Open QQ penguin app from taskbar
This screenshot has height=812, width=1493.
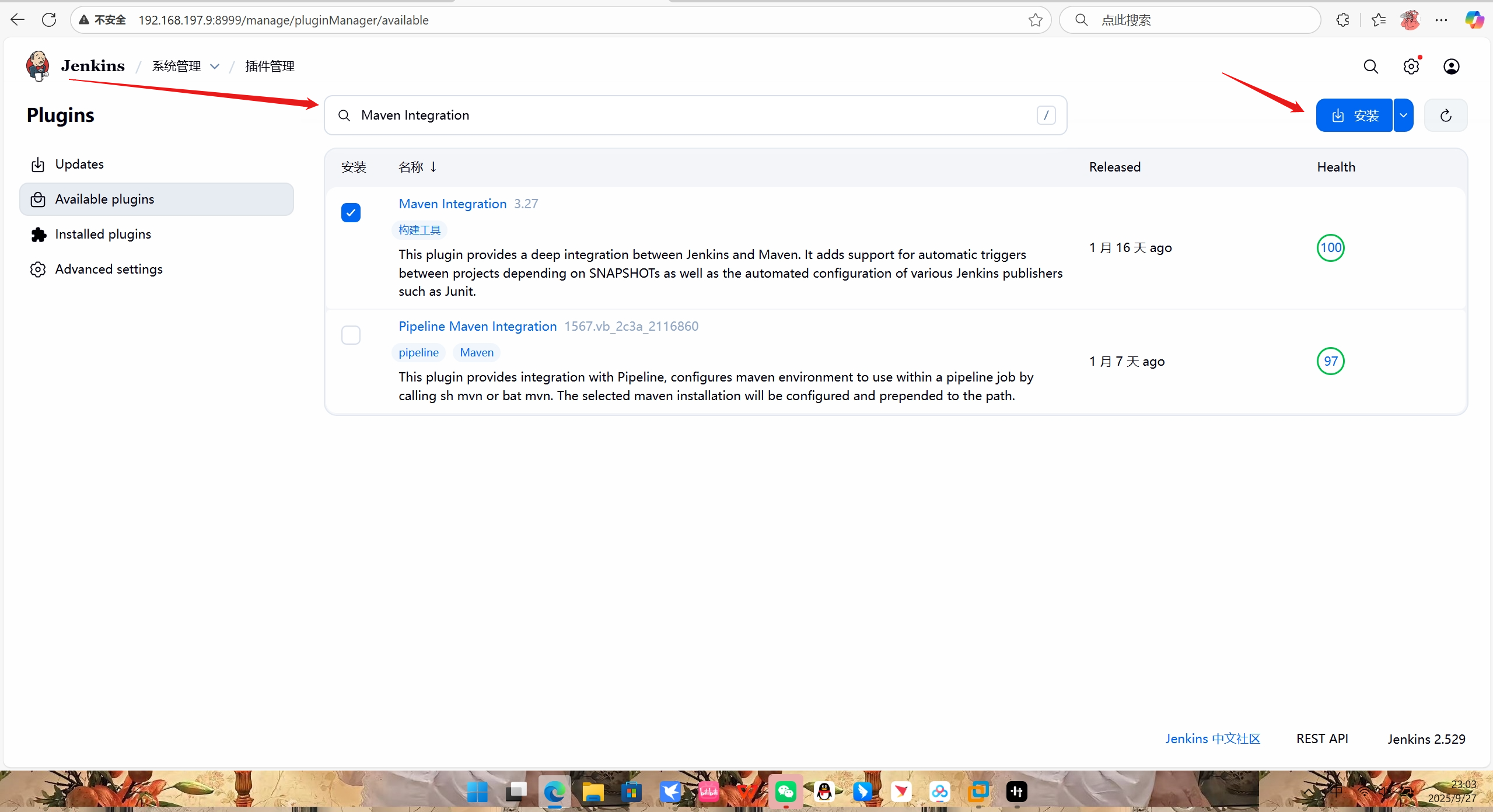824,792
